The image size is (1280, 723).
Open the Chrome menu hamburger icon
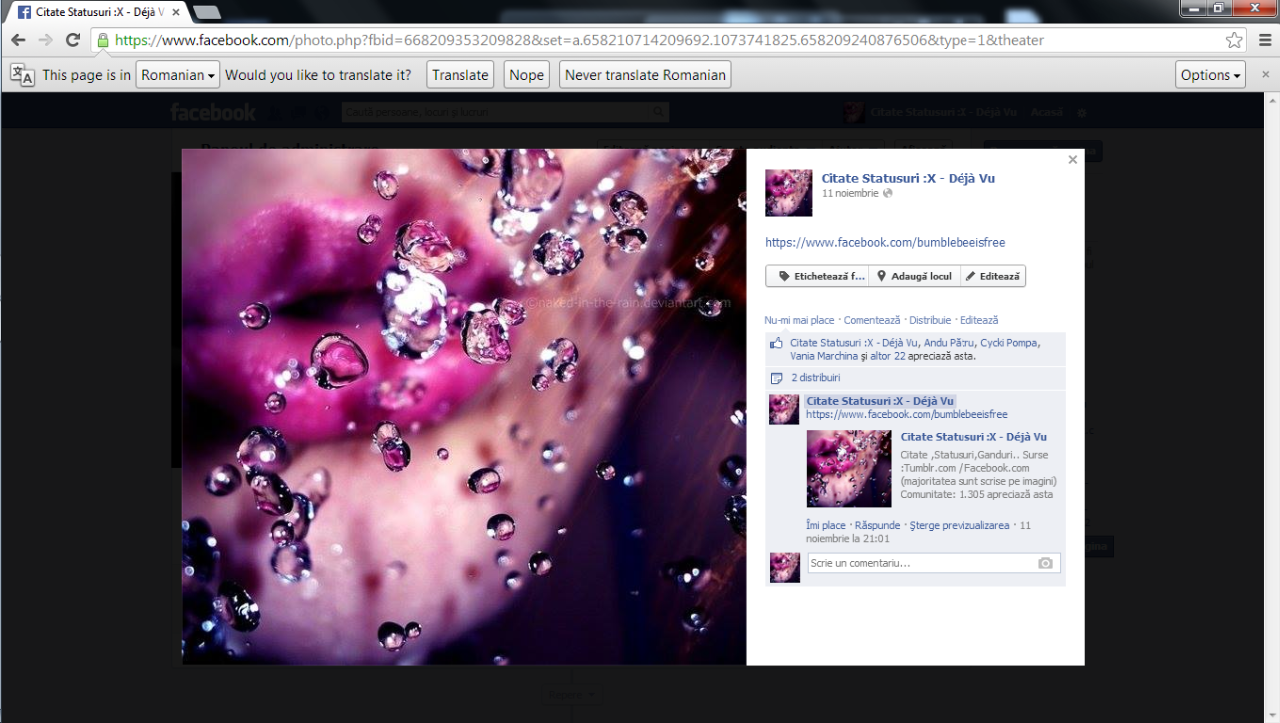click(1263, 40)
